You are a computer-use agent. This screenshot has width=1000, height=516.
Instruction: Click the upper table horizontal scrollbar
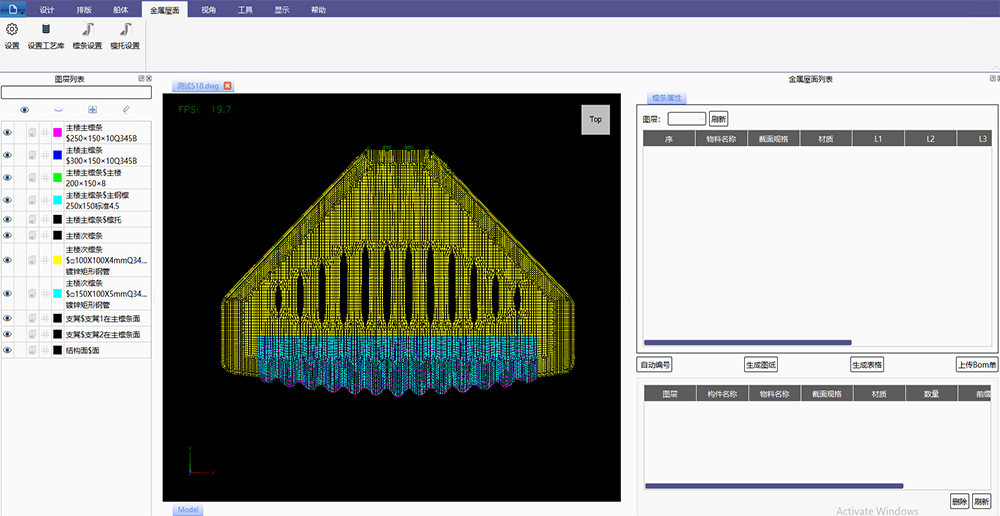(747, 343)
